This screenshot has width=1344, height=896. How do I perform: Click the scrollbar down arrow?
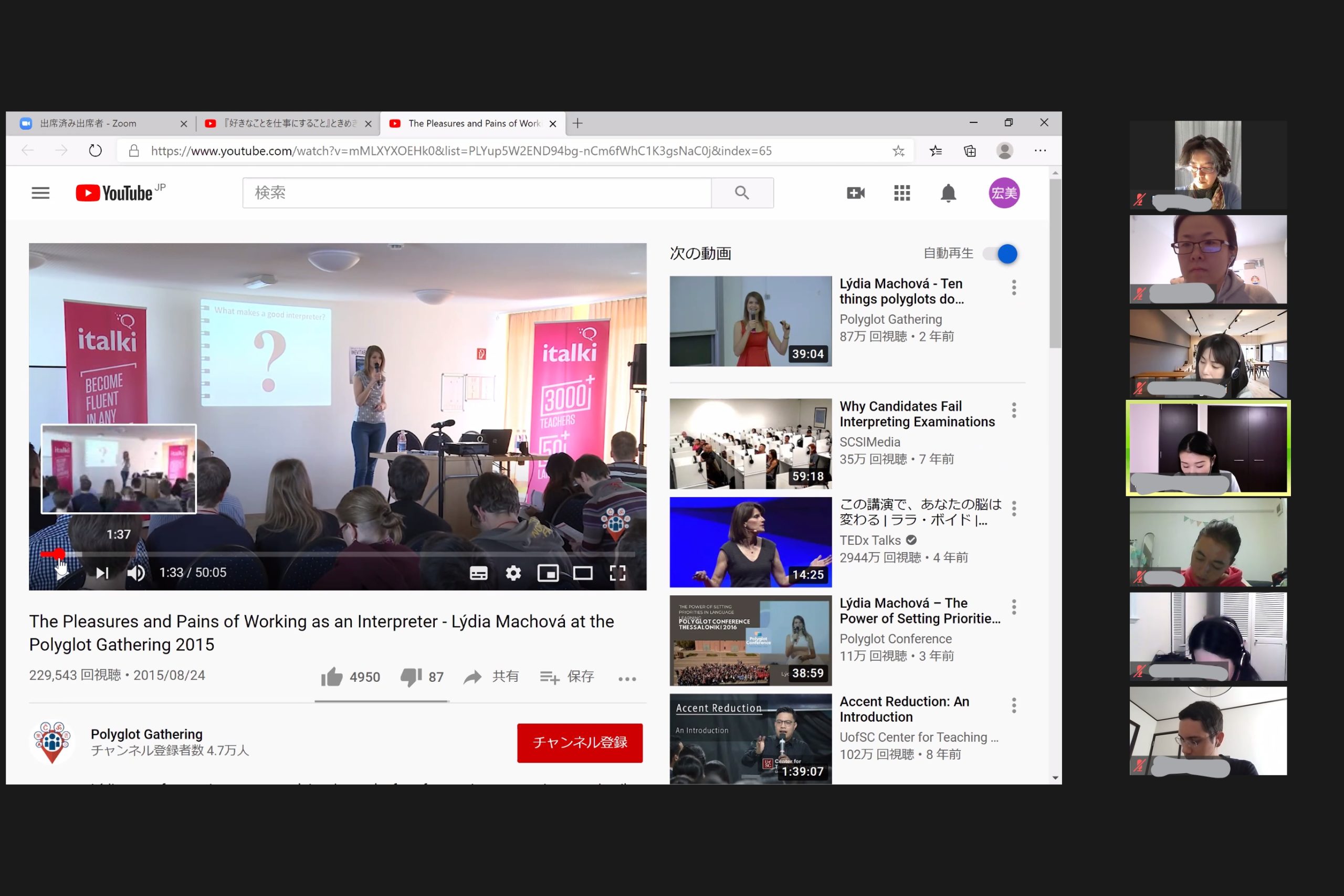pyautogui.click(x=1055, y=778)
